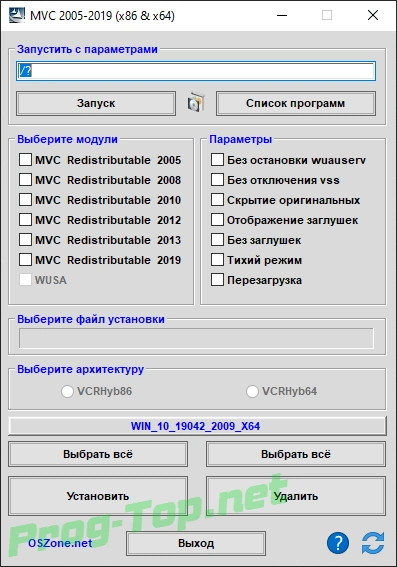
Task: Open the OSZone.net link
Action: click(x=60, y=543)
